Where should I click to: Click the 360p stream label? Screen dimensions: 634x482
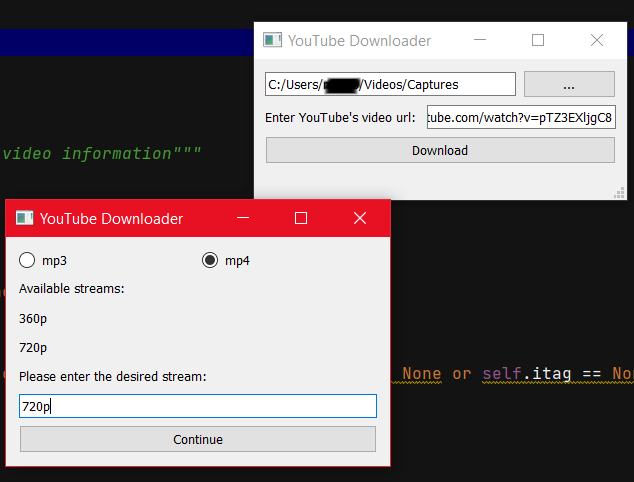(x=33, y=319)
